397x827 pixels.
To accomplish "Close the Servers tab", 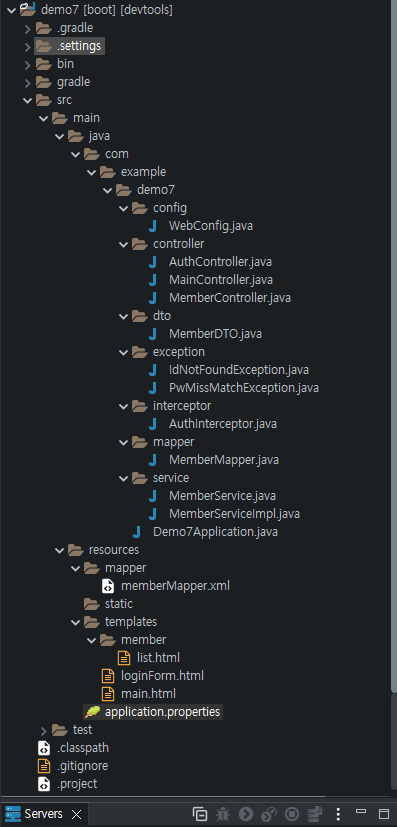I will pos(76,815).
